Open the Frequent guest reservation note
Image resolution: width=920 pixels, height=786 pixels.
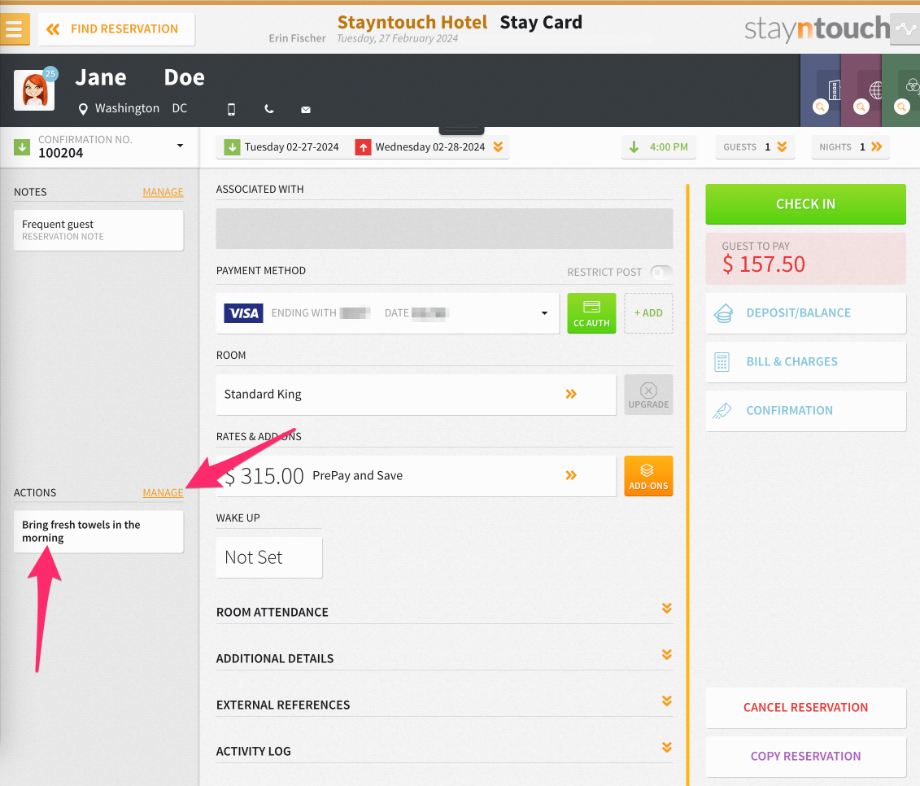99,230
